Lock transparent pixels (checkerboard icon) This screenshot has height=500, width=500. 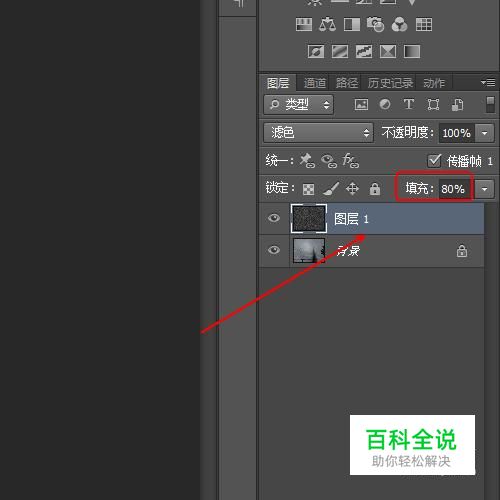point(308,189)
